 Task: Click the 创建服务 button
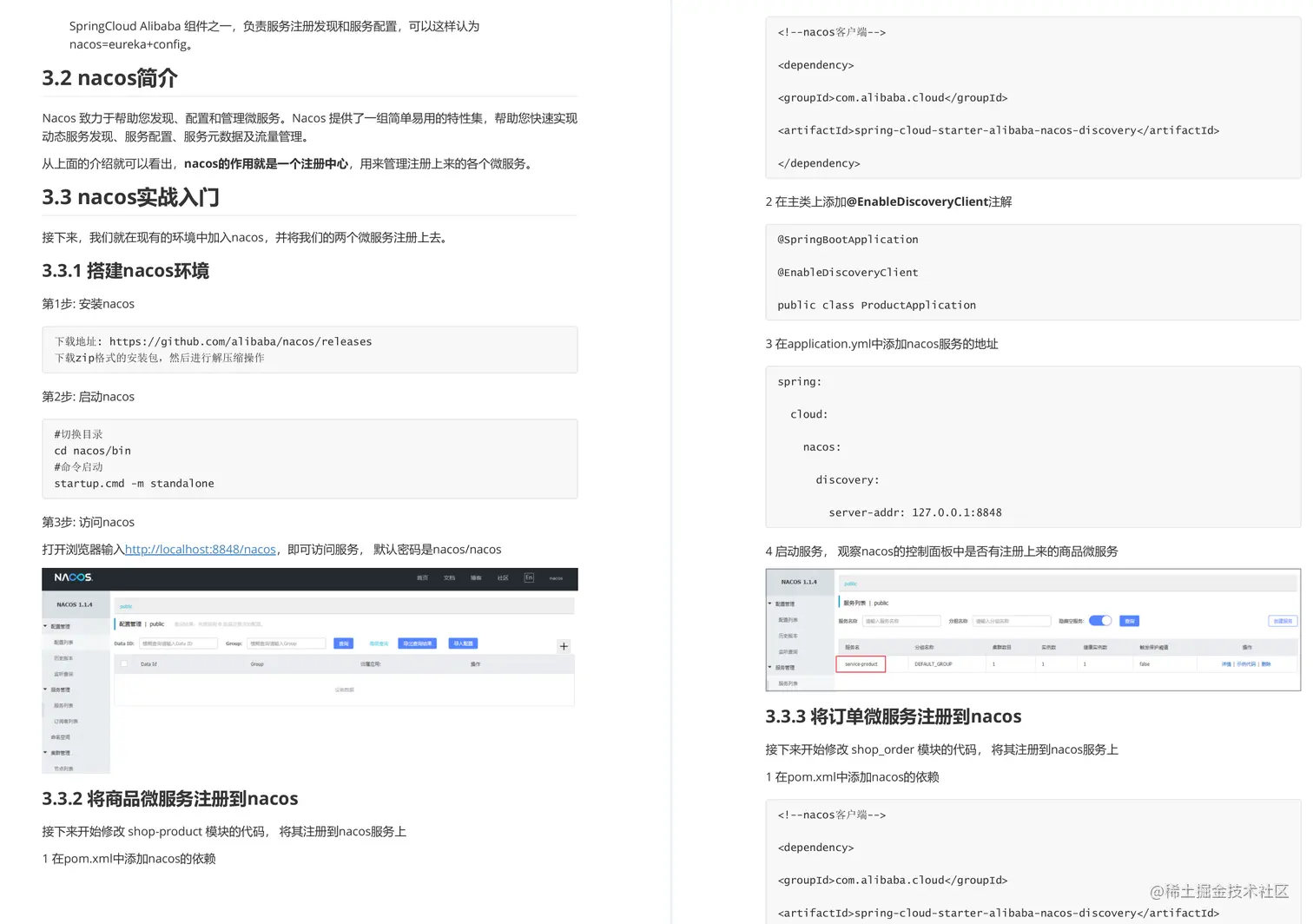[x=1283, y=621]
